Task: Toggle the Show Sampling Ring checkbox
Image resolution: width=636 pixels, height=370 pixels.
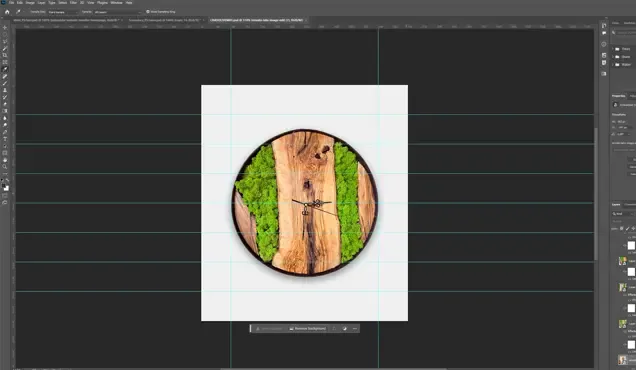Action: pos(148,12)
